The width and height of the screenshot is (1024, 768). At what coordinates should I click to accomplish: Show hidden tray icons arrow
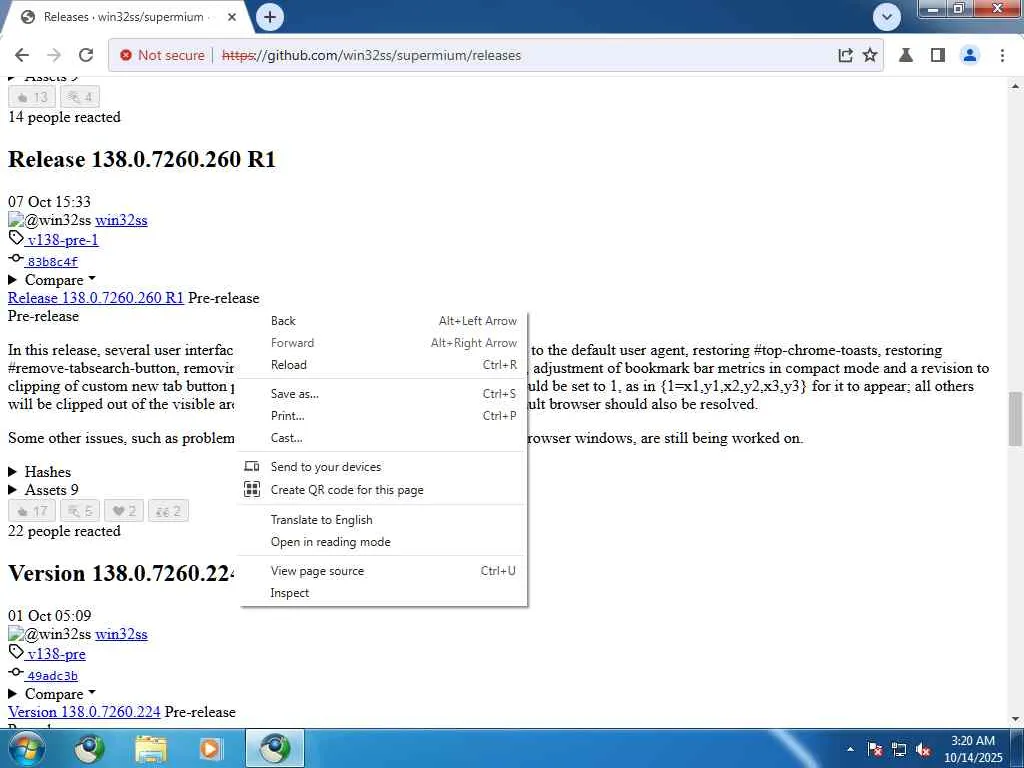click(850, 749)
